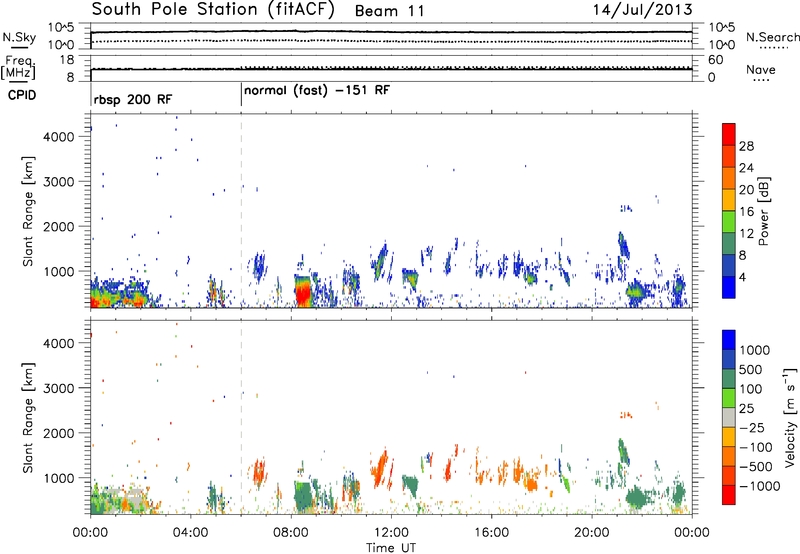This screenshot has height=554, width=800.
Task: Click the '-1000' label on the velocity colorbar
Action: 760,486
